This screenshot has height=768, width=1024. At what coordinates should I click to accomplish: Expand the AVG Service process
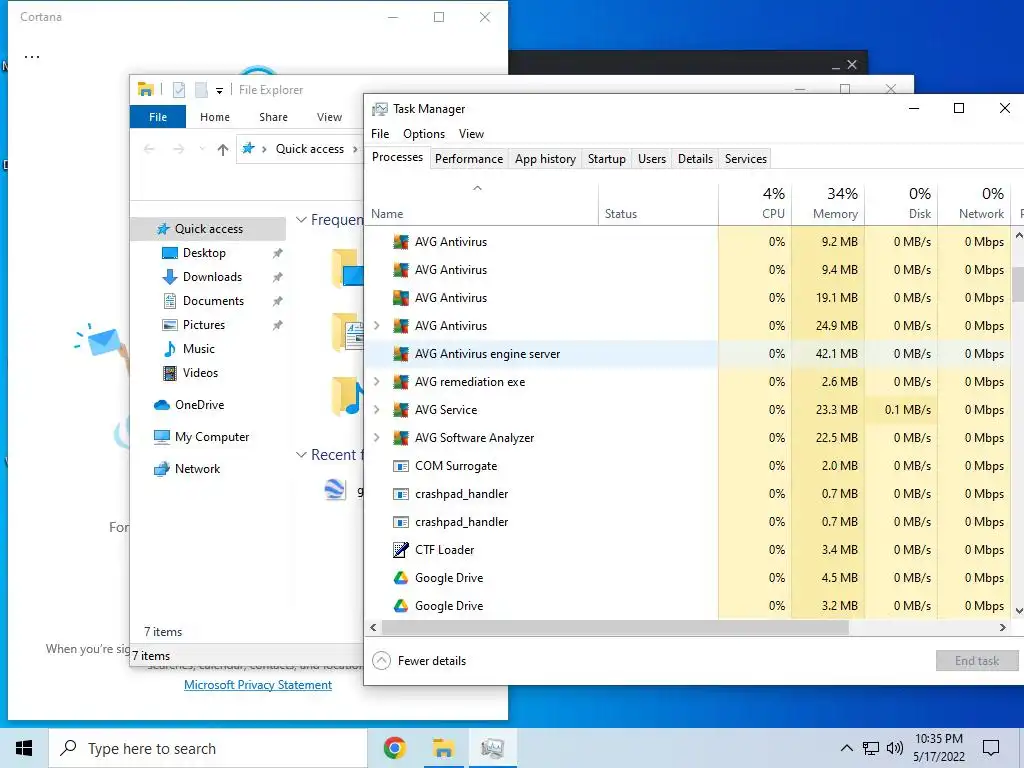pyautogui.click(x=377, y=410)
